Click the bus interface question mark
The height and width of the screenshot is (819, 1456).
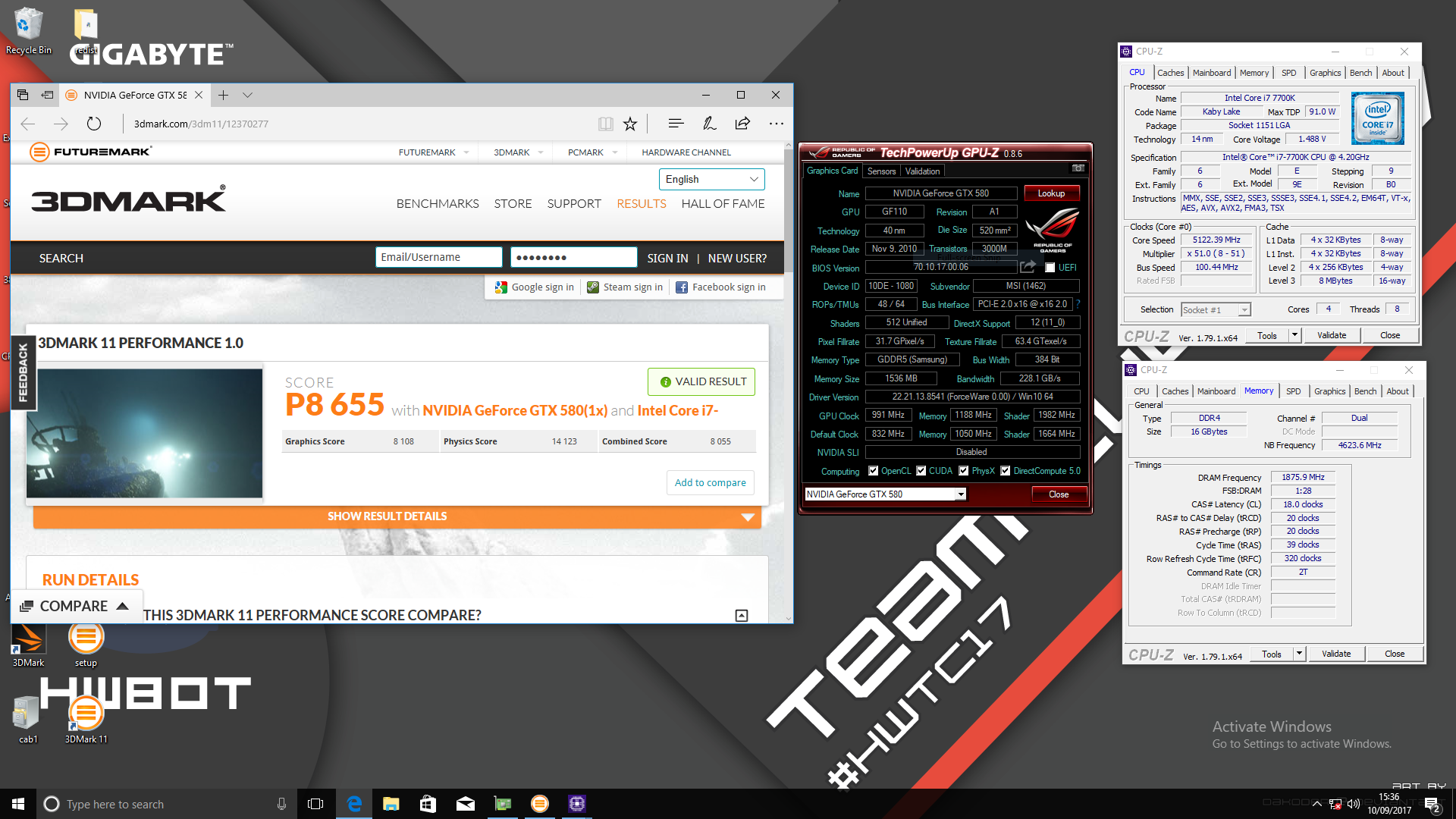pos(1078,304)
